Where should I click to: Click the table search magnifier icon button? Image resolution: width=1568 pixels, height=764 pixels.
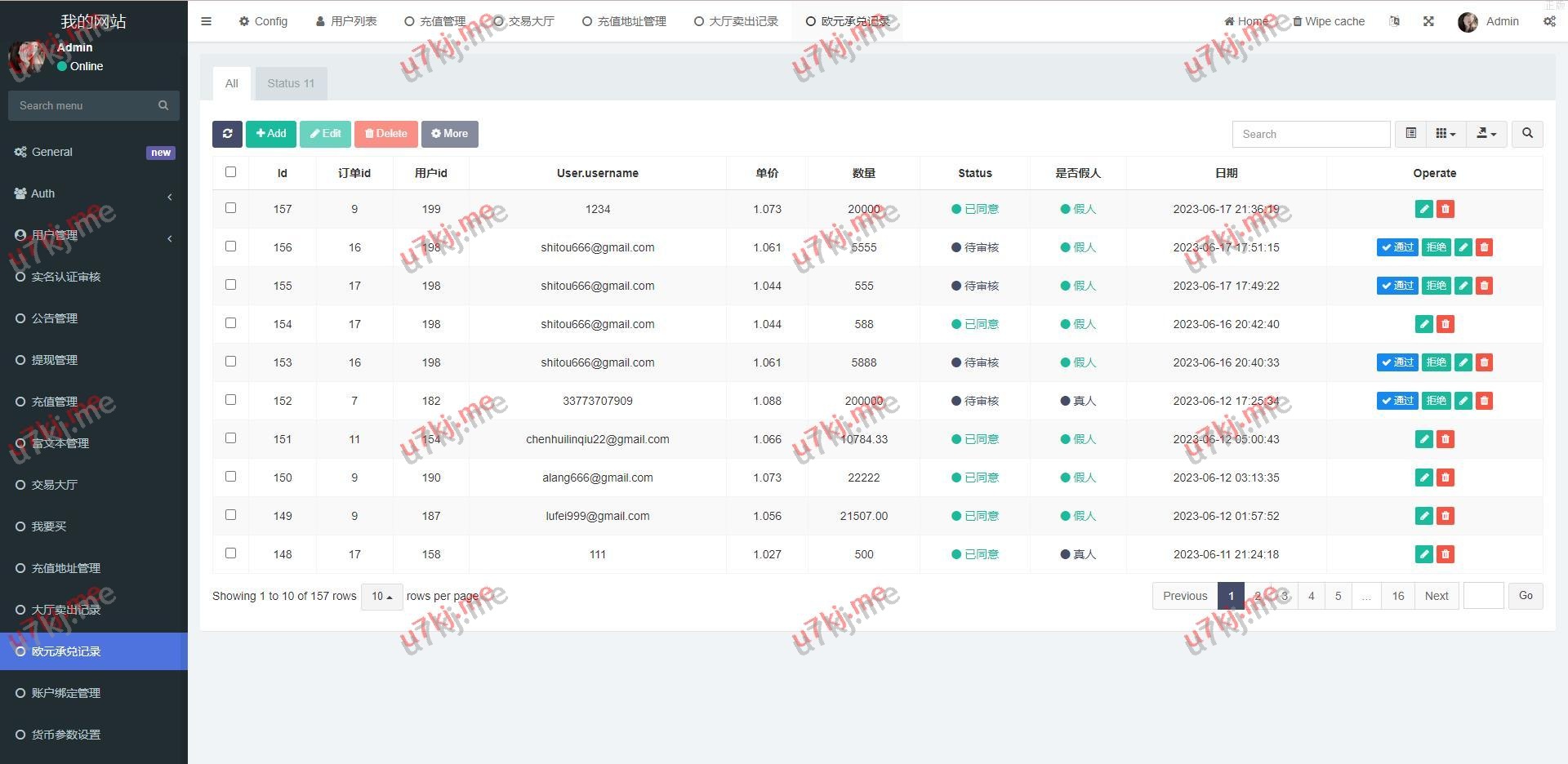[x=1527, y=134]
